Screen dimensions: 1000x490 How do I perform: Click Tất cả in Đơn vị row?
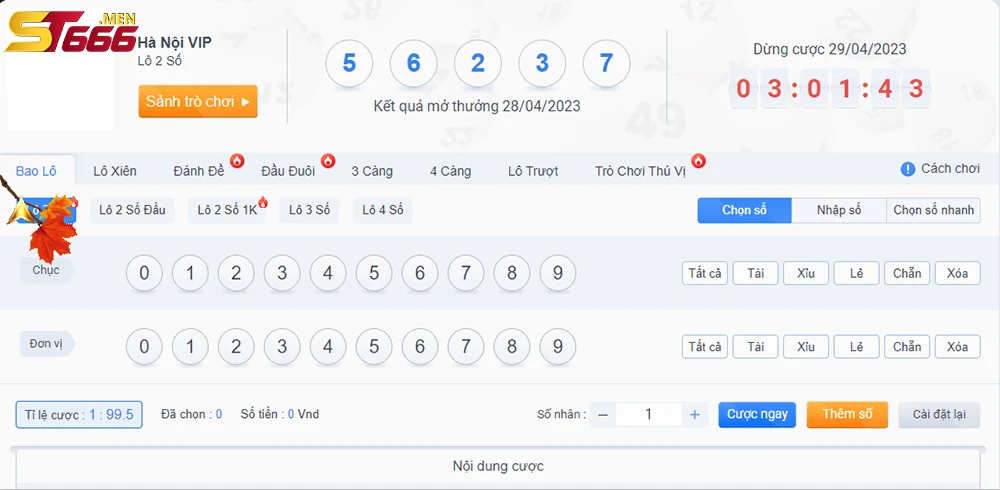[705, 346]
